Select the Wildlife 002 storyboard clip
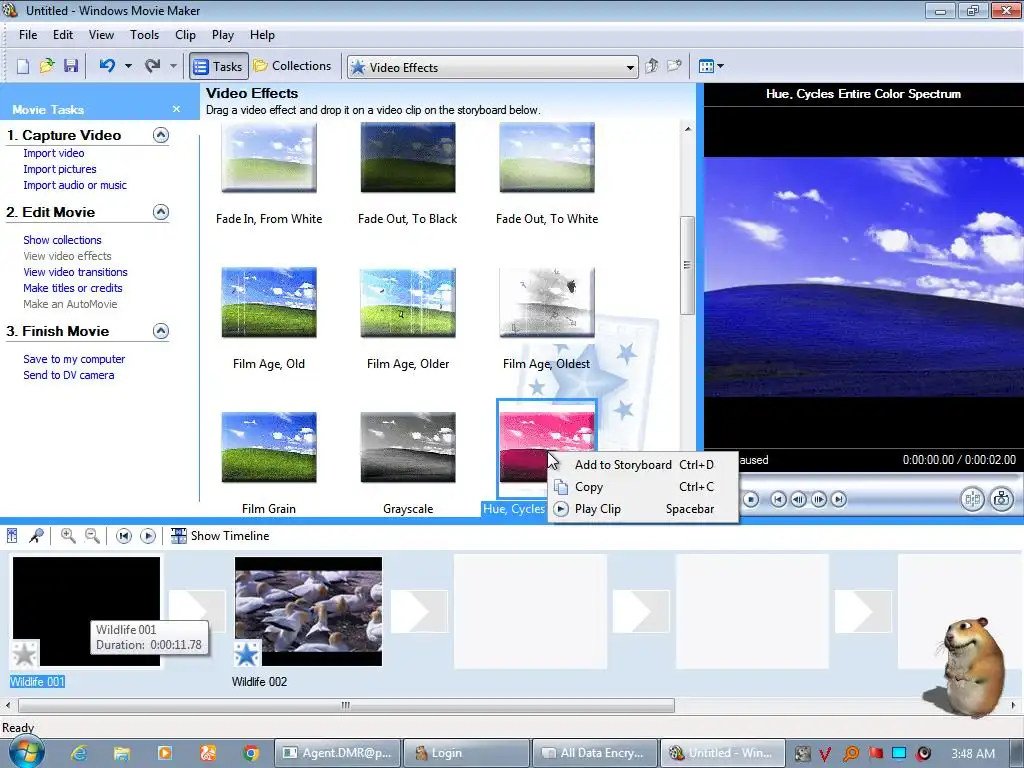This screenshot has height=768, width=1024. click(308, 611)
